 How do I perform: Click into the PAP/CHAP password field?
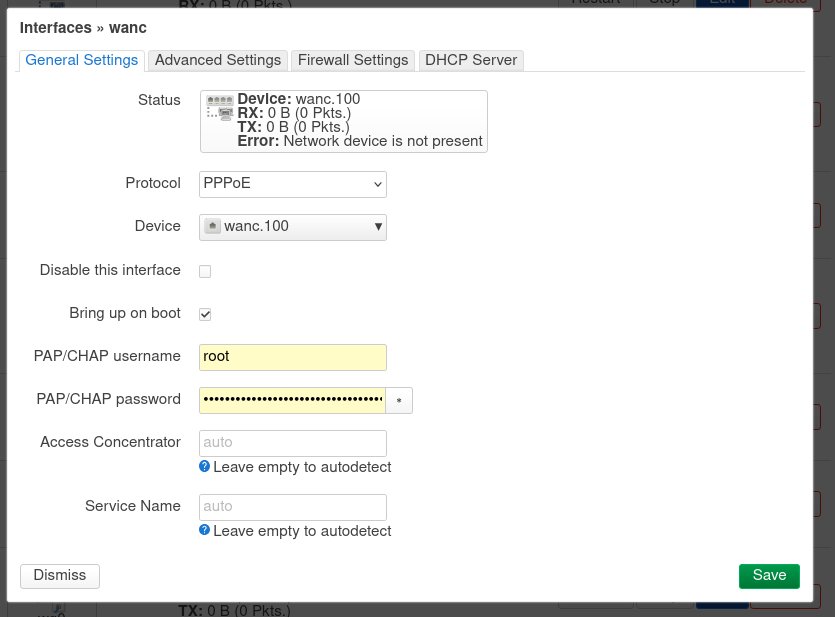[292, 400]
